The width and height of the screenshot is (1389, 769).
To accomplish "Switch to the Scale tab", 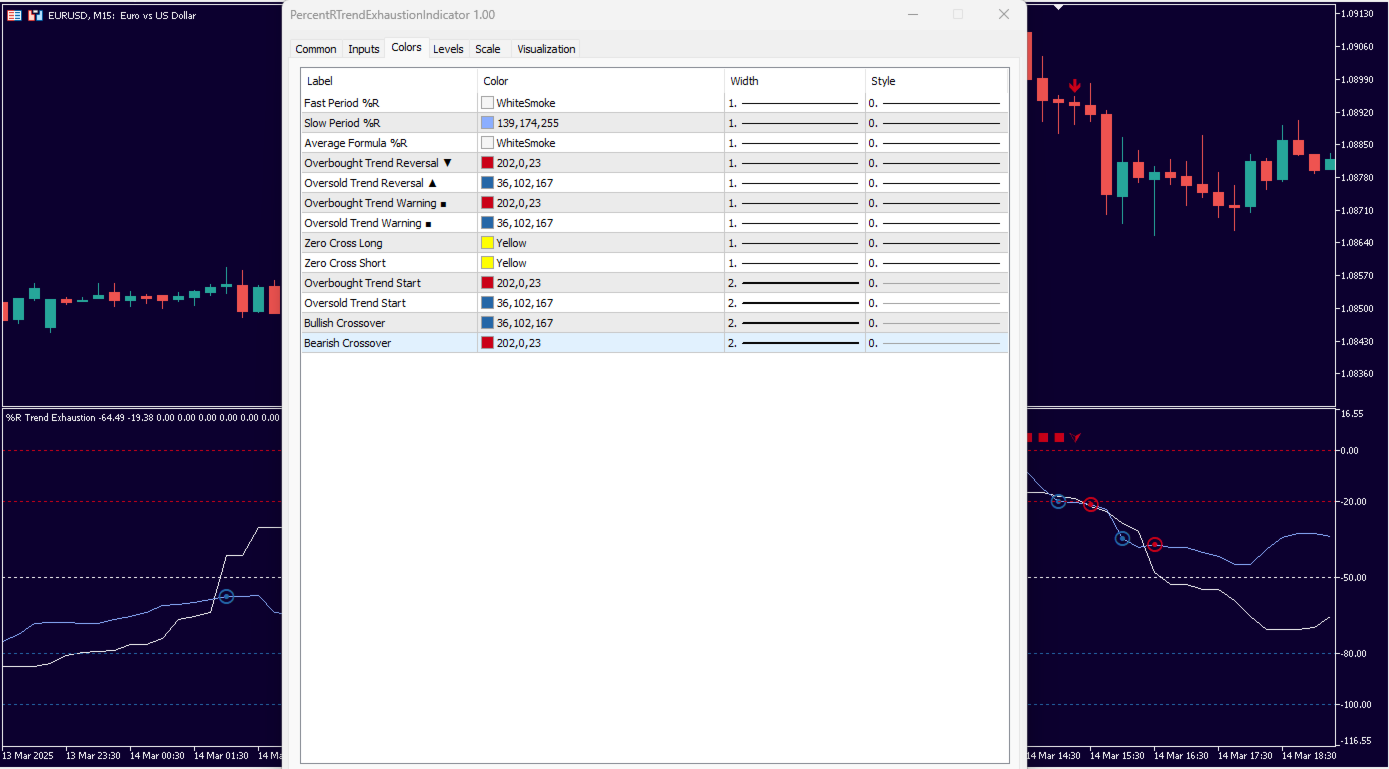I will click(x=488, y=49).
